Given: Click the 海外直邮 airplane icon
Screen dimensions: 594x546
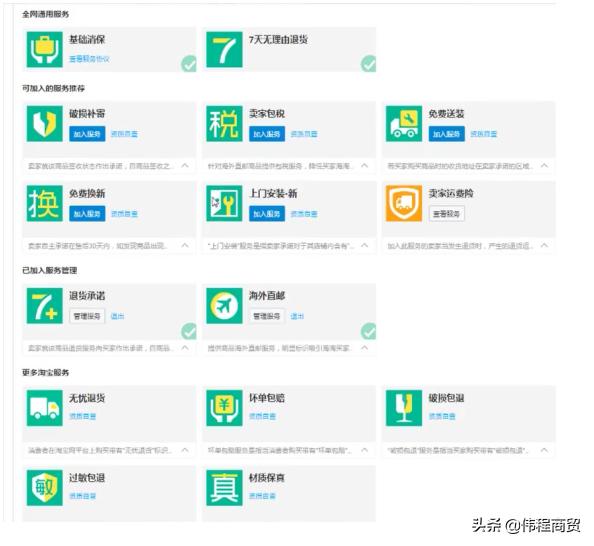Looking at the screenshot, I should [x=224, y=306].
